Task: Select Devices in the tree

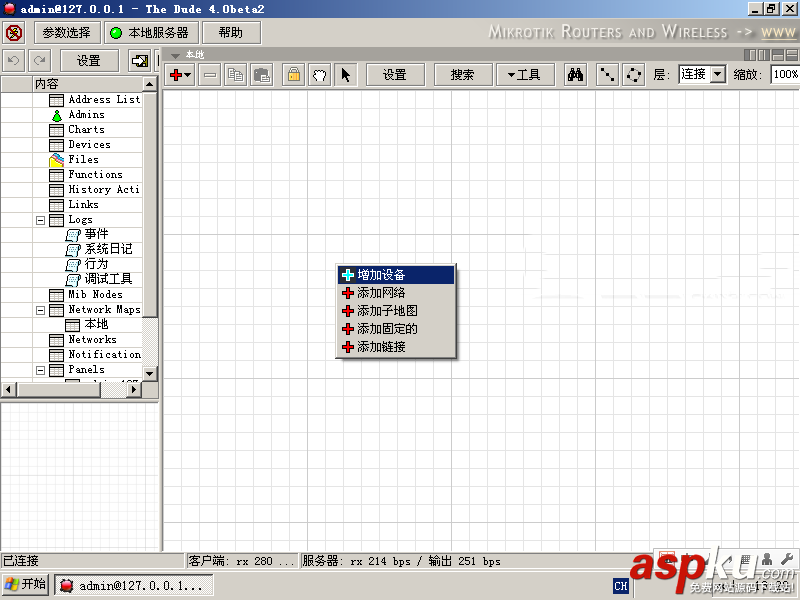Action: point(89,145)
